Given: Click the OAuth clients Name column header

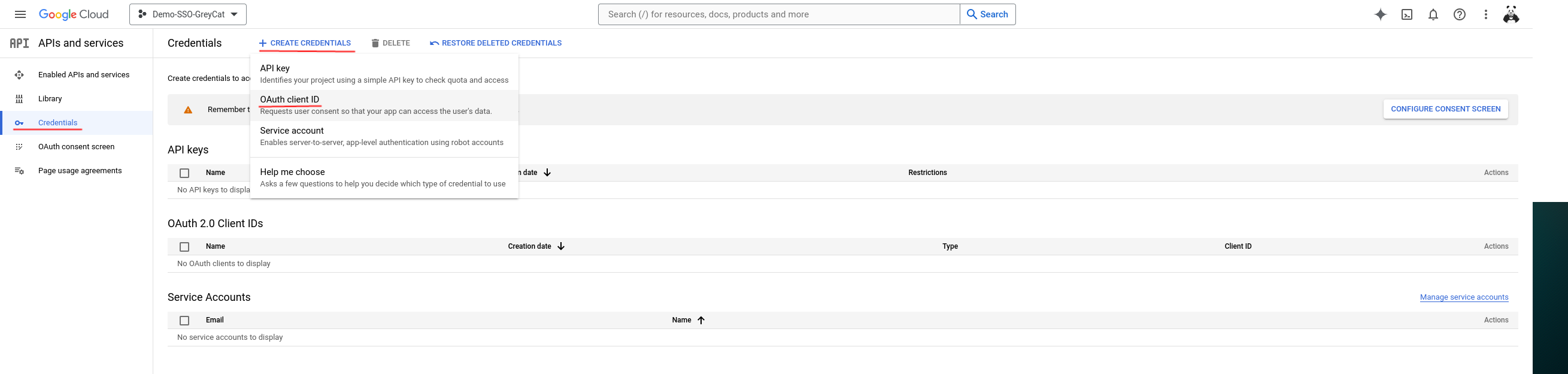Looking at the screenshot, I should pos(216,246).
